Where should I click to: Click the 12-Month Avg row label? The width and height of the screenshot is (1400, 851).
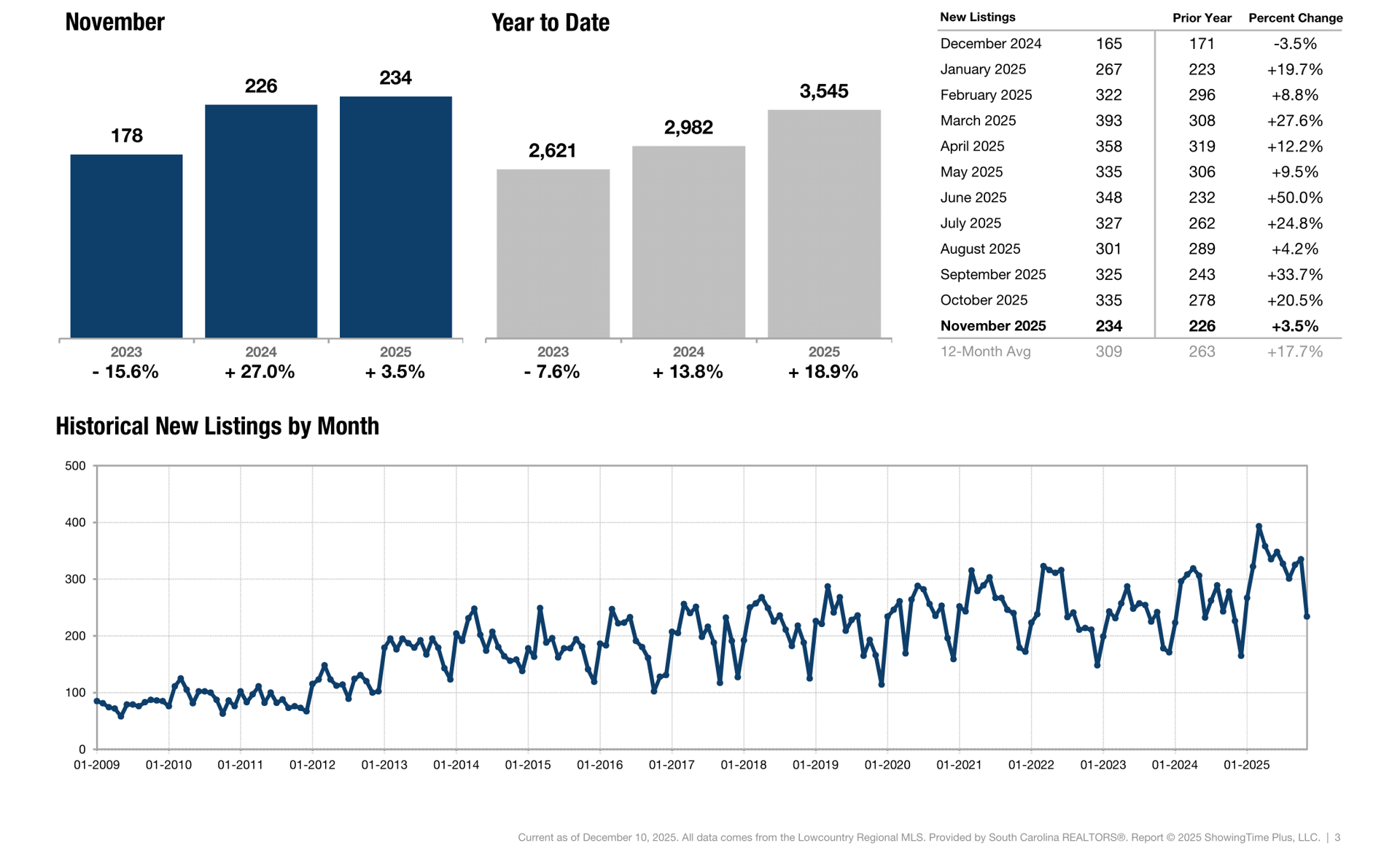985,351
